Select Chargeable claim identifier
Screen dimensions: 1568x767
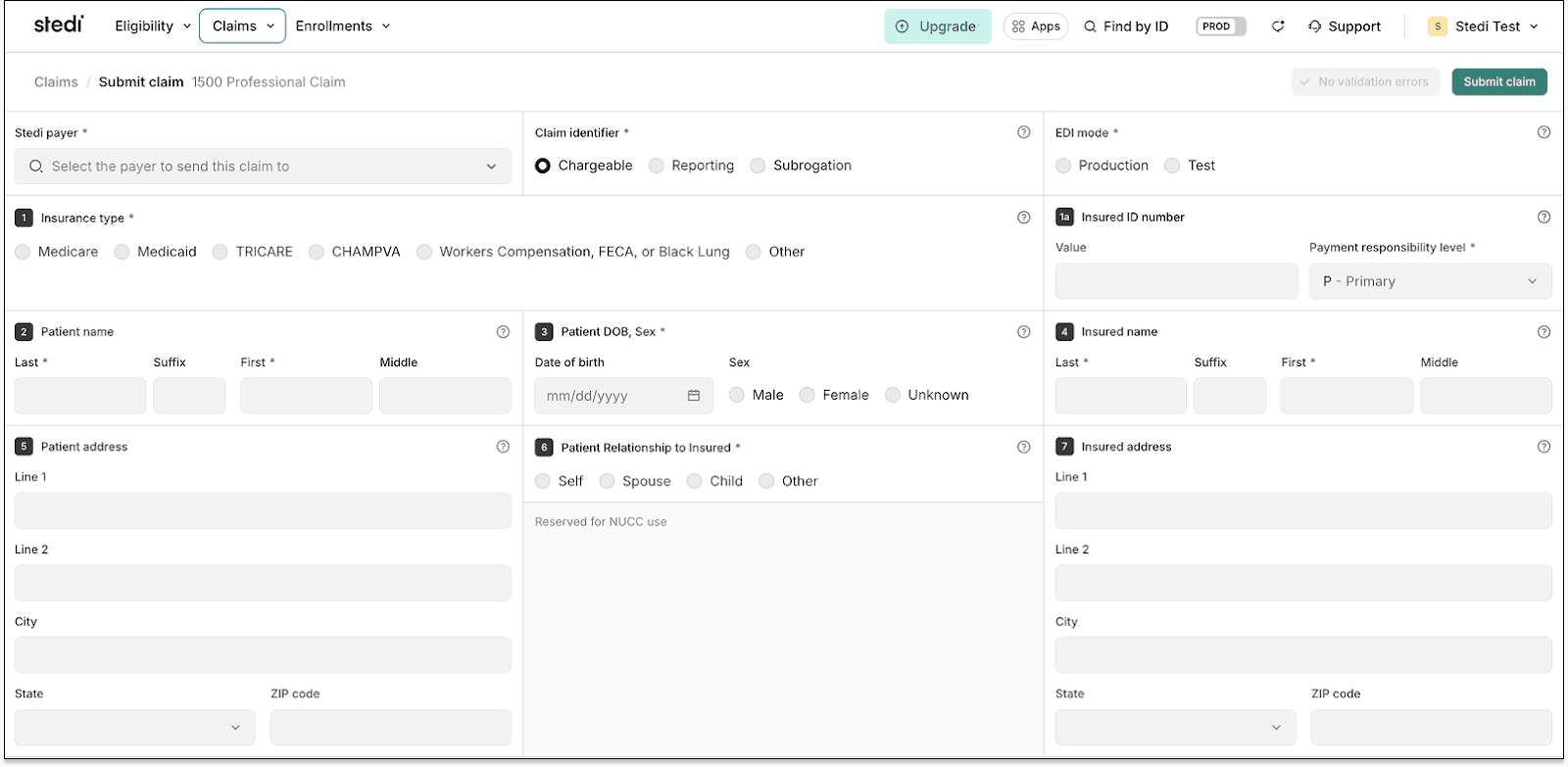pyautogui.click(x=543, y=166)
